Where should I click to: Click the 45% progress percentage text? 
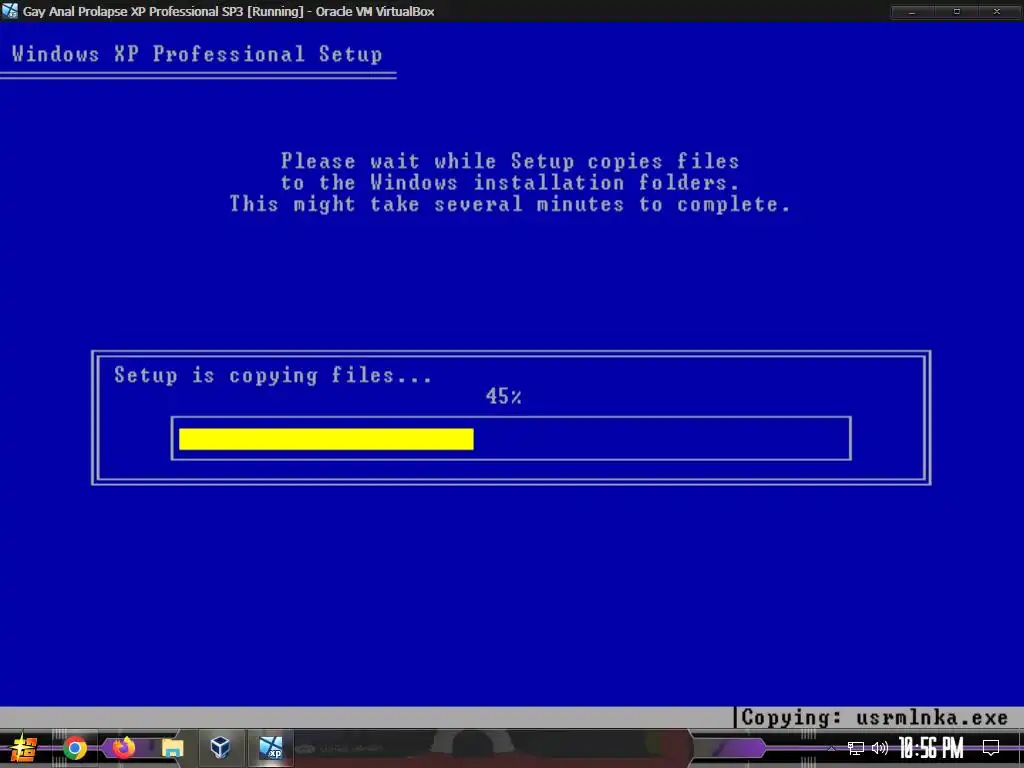point(504,396)
